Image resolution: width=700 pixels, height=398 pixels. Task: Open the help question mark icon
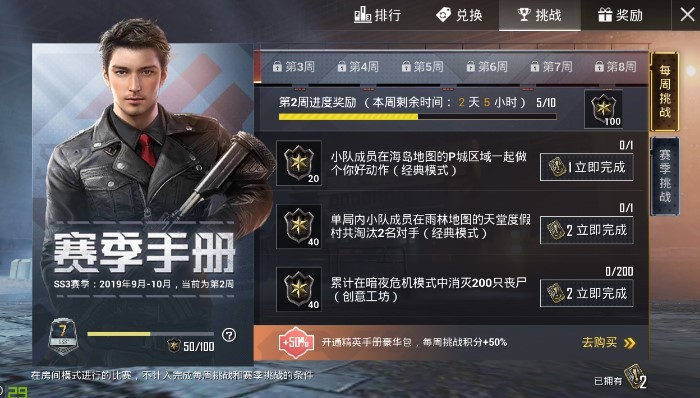[229, 335]
